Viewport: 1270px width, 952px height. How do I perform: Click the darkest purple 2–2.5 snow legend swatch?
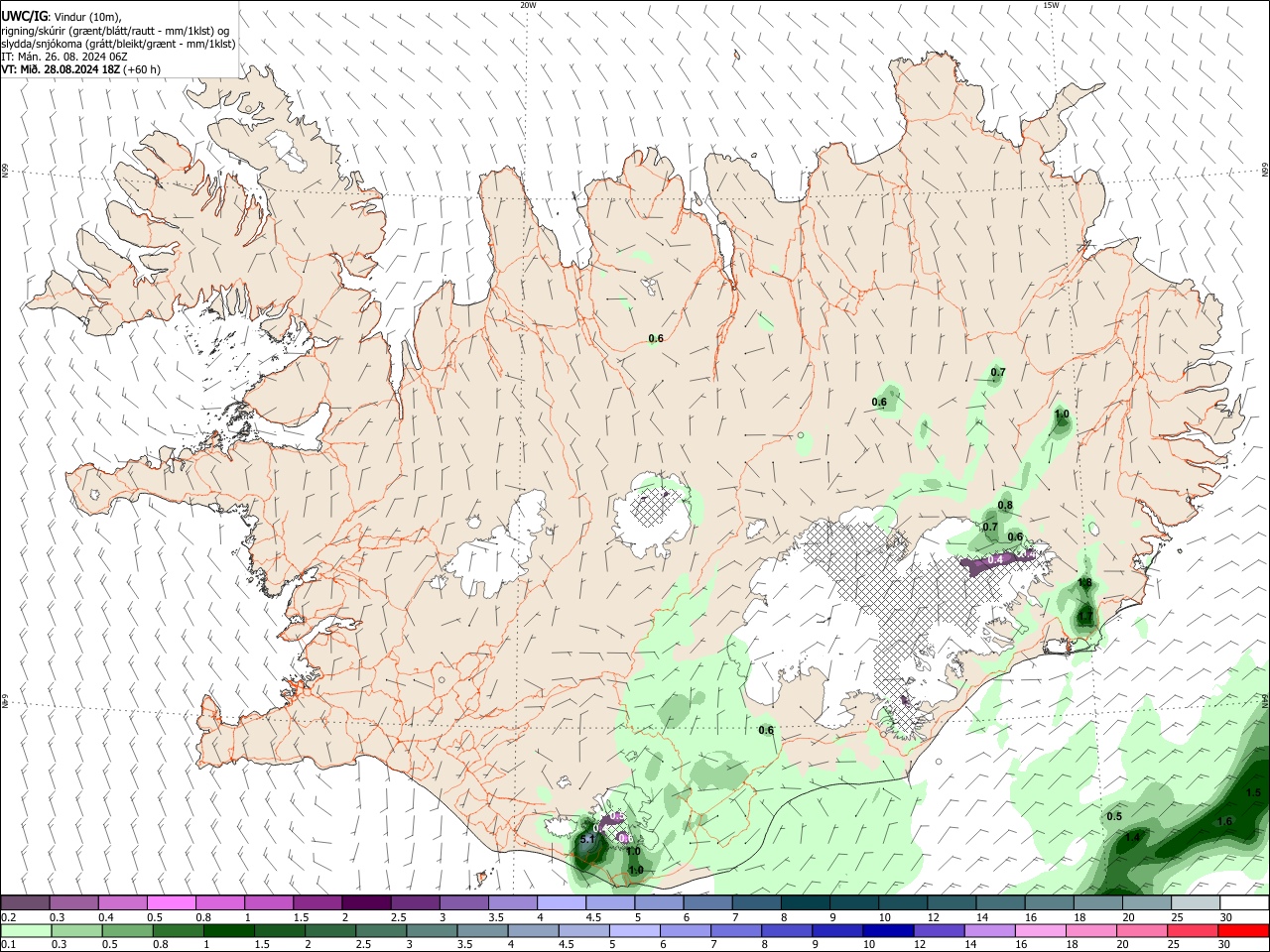365,902
